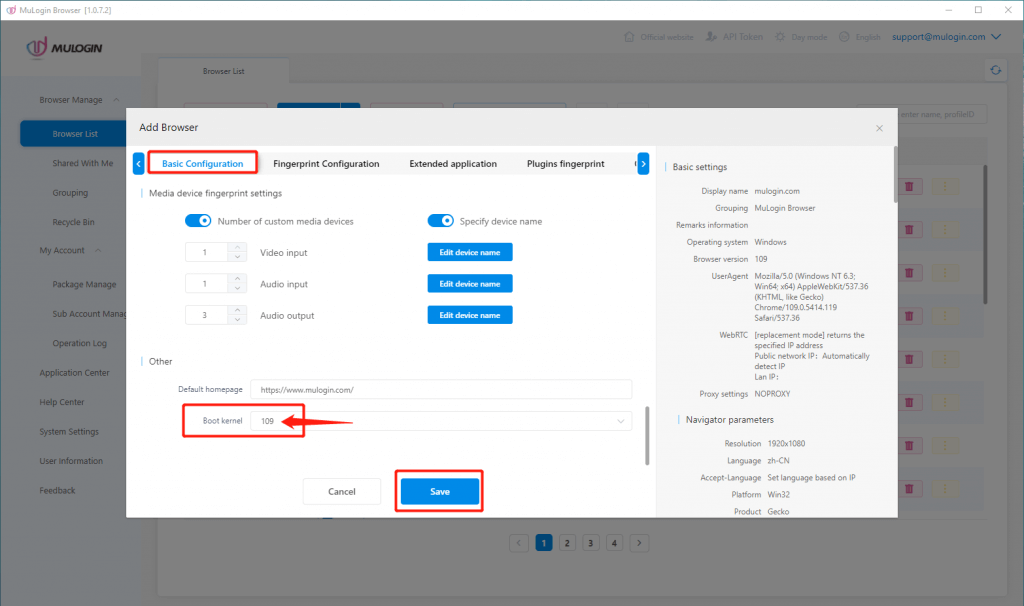
Task: Decrease the Video input count
Action: [x=238, y=257]
